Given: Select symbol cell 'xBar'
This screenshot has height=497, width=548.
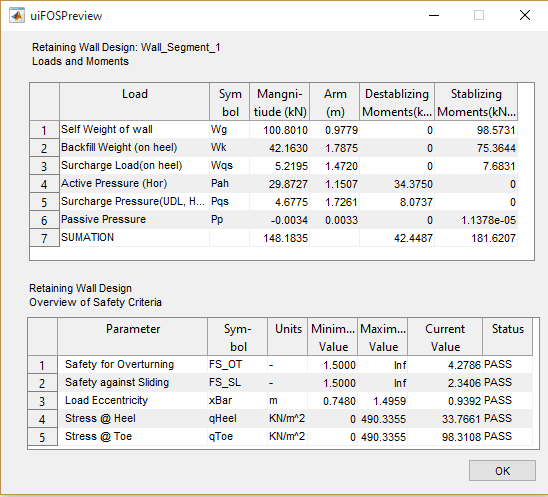Looking at the screenshot, I should [x=238, y=401].
